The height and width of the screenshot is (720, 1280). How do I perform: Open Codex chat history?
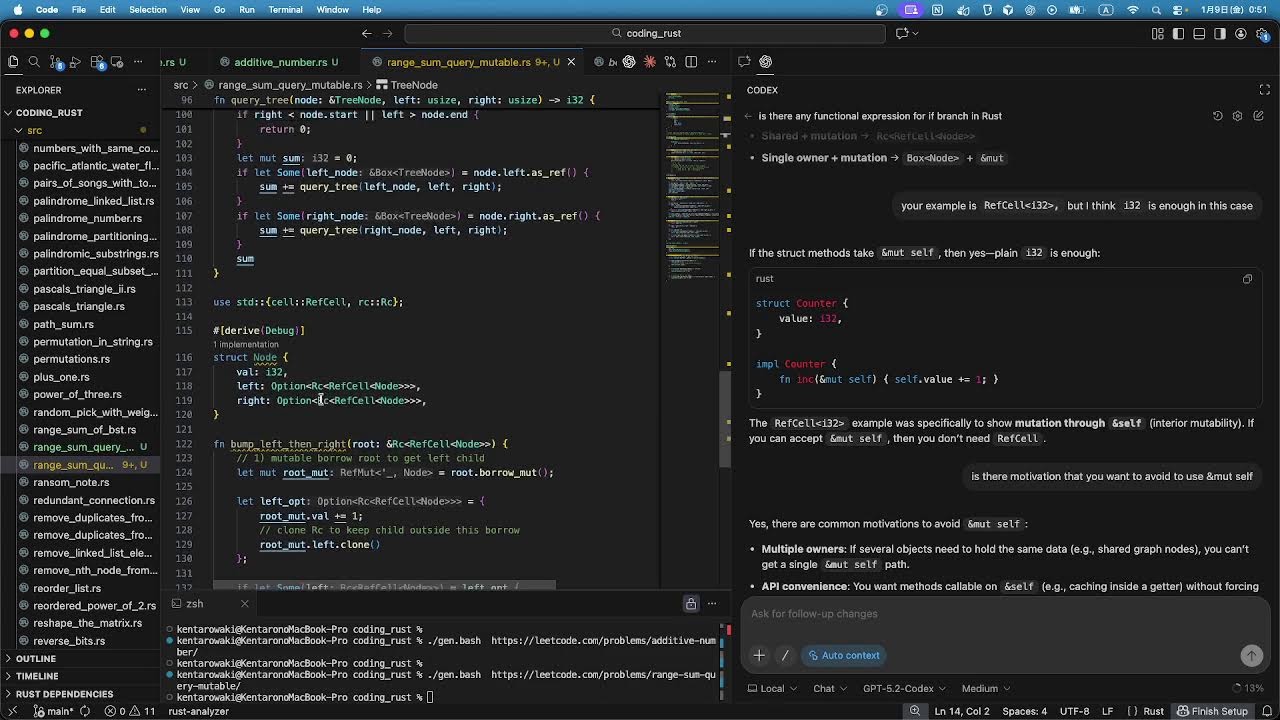1217,116
